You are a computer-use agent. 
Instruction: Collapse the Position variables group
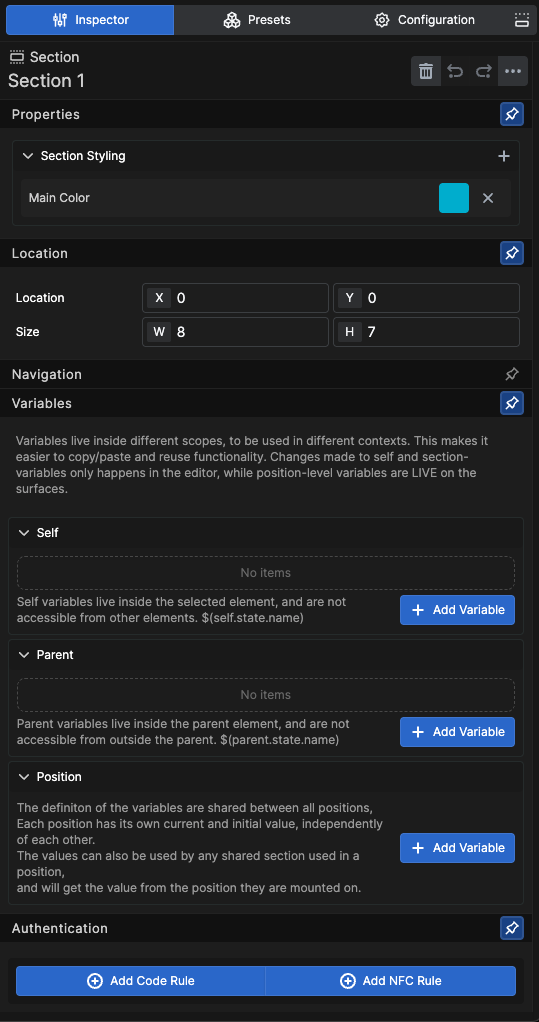[x=24, y=777]
